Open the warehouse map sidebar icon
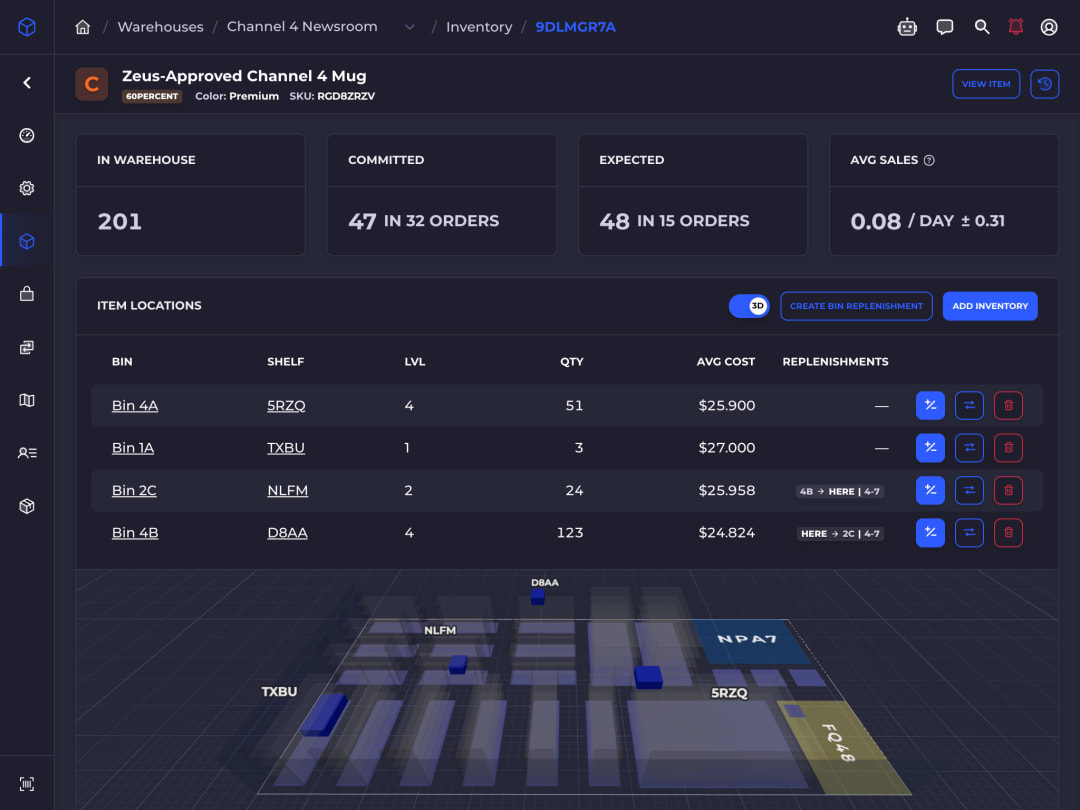 [x=27, y=400]
